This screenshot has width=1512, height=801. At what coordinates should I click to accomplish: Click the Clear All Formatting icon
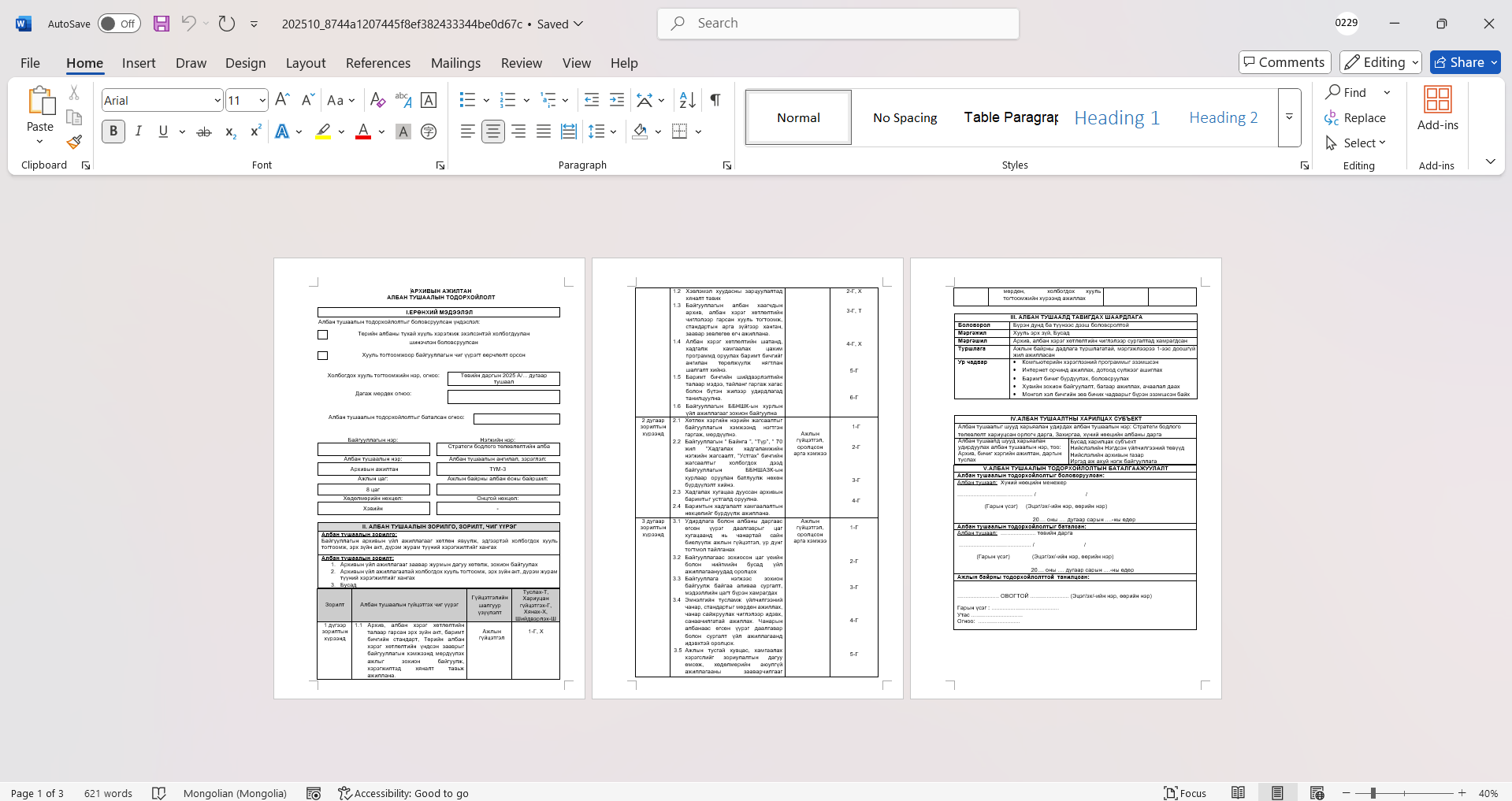(377, 100)
